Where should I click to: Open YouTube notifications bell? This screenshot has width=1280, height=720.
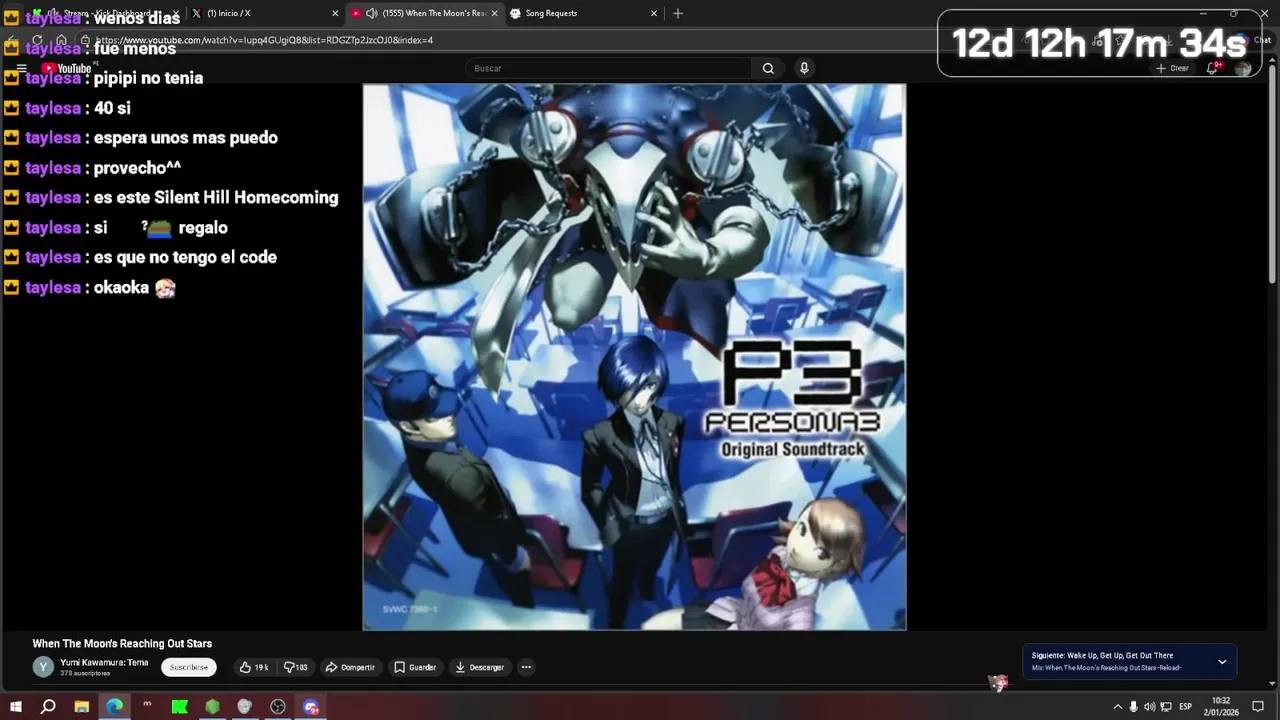[x=1213, y=68]
